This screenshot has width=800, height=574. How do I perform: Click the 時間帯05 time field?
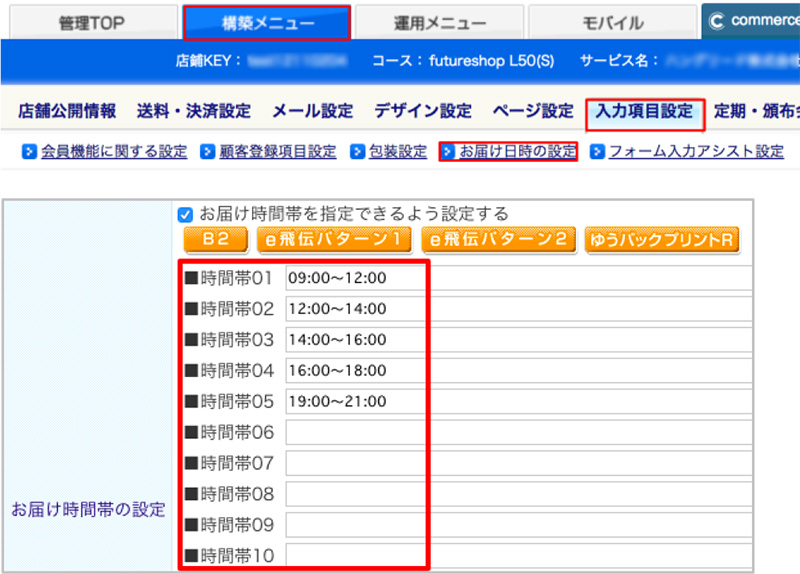(x=518, y=402)
